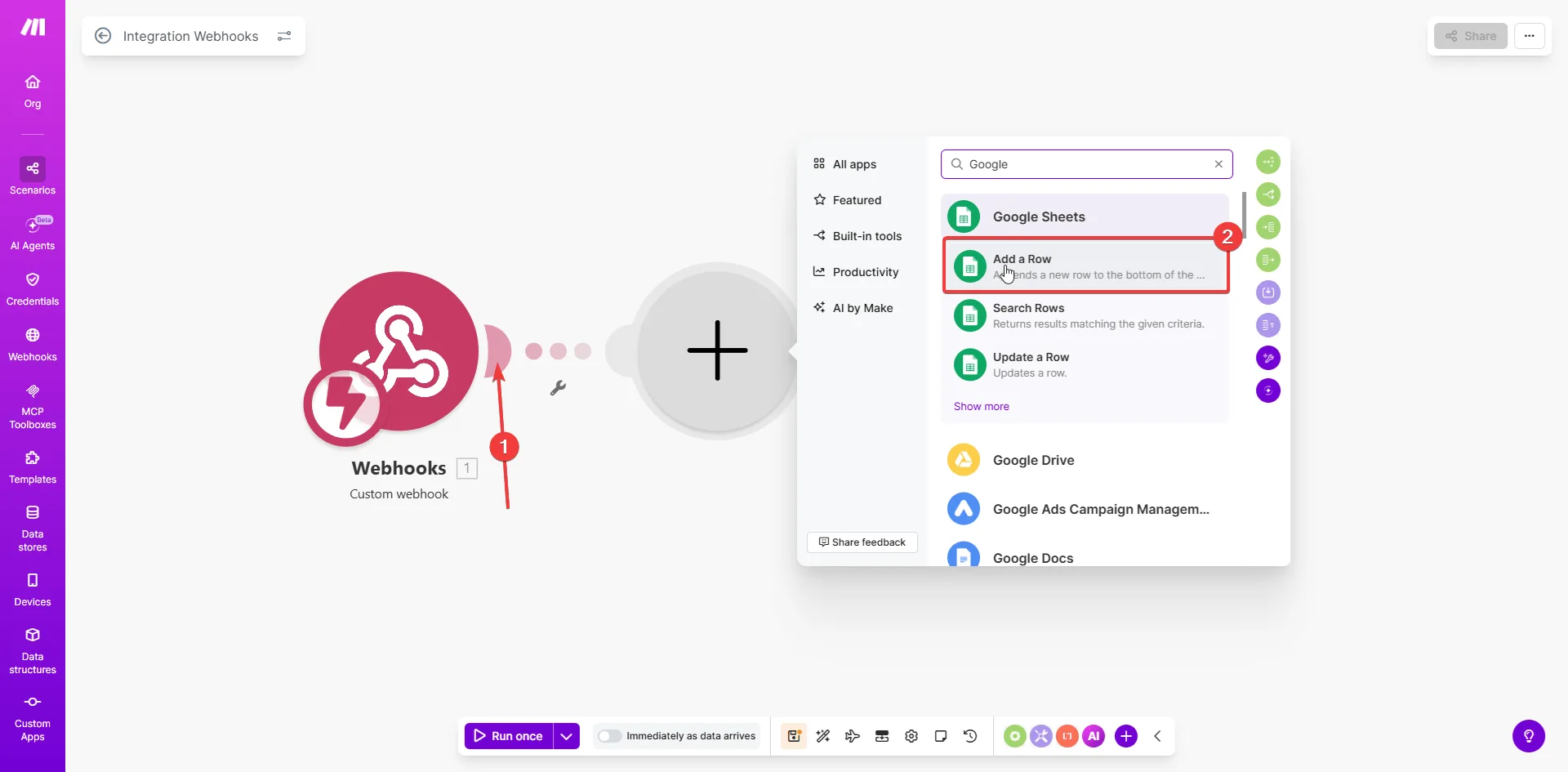
Task: Open the Org home page in sidebar
Action: [33, 91]
